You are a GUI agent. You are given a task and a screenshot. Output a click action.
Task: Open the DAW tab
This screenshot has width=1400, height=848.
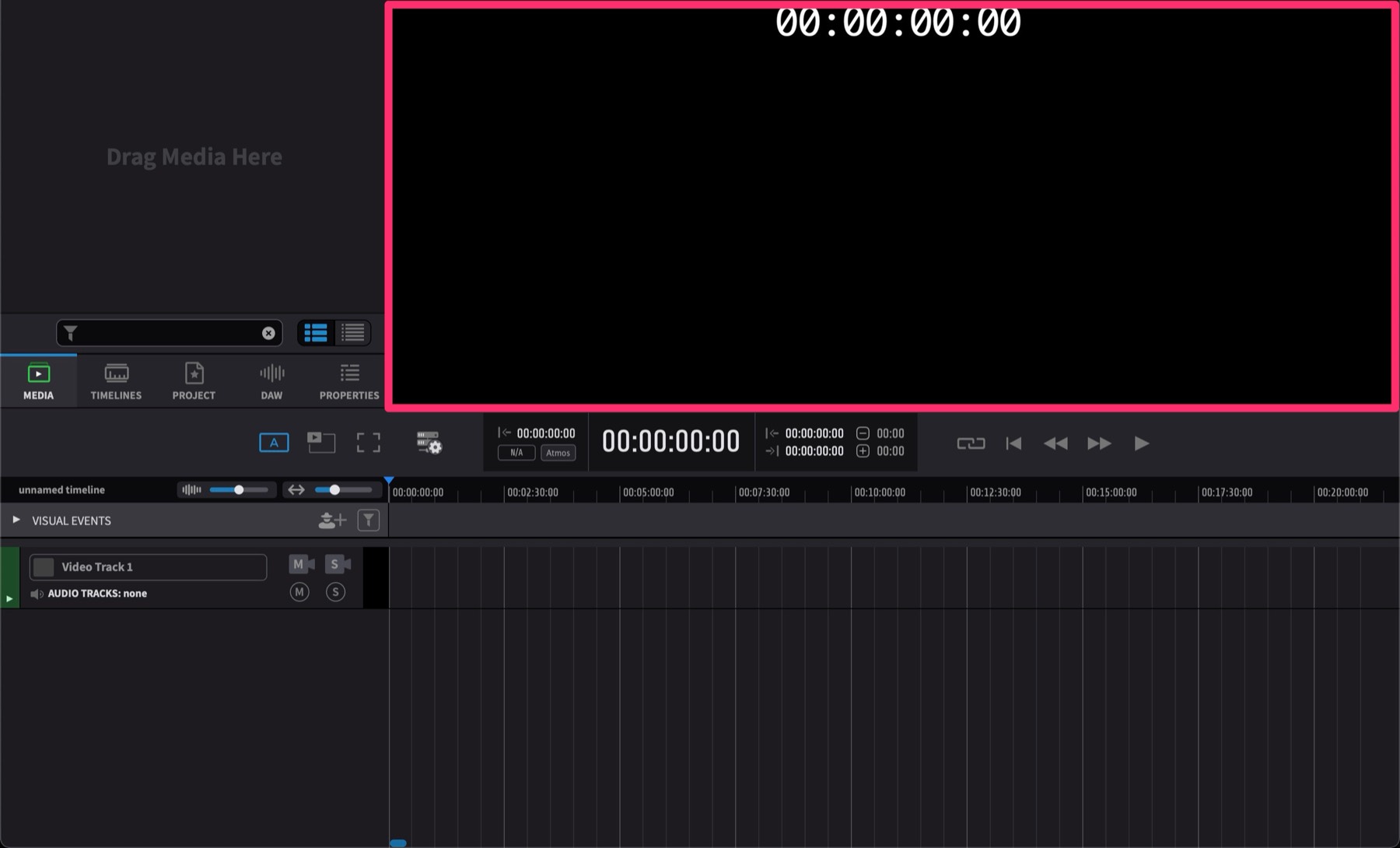[x=271, y=381]
